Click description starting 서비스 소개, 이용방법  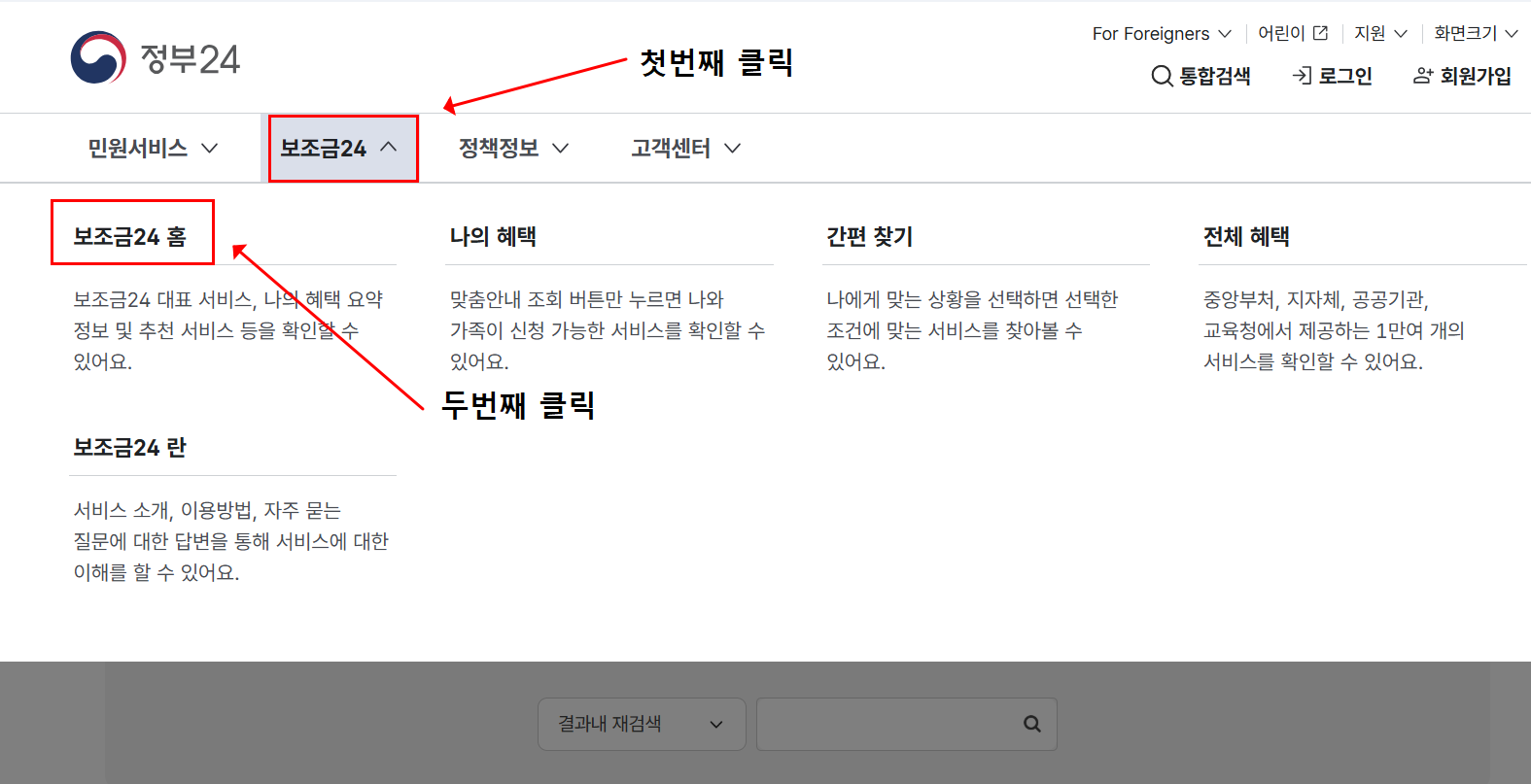(x=231, y=541)
